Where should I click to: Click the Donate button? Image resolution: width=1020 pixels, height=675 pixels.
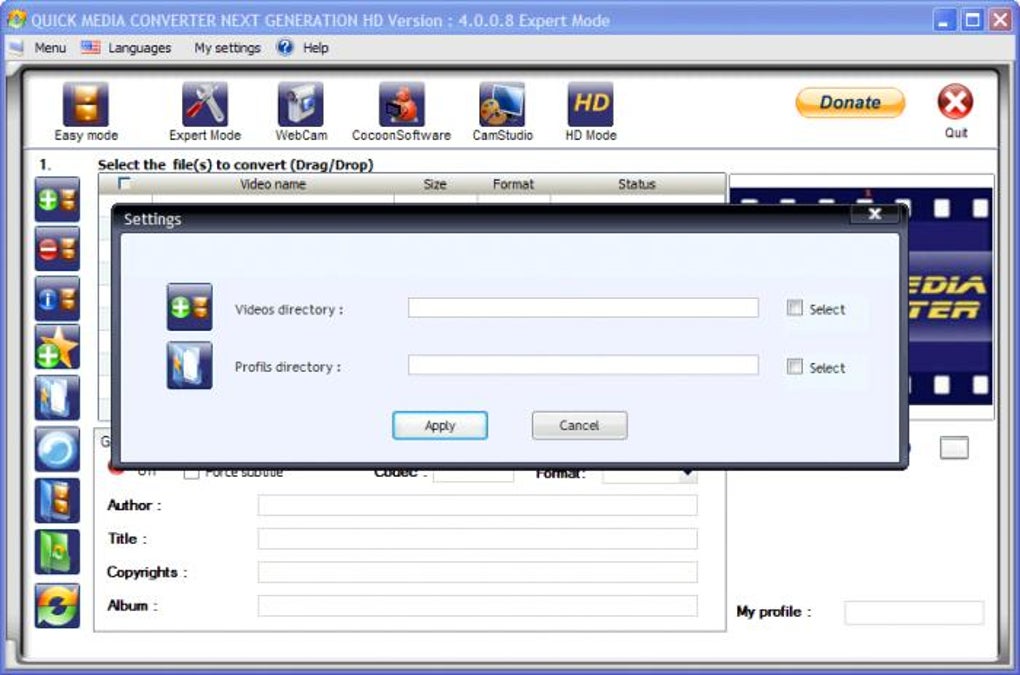(x=850, y=102)
